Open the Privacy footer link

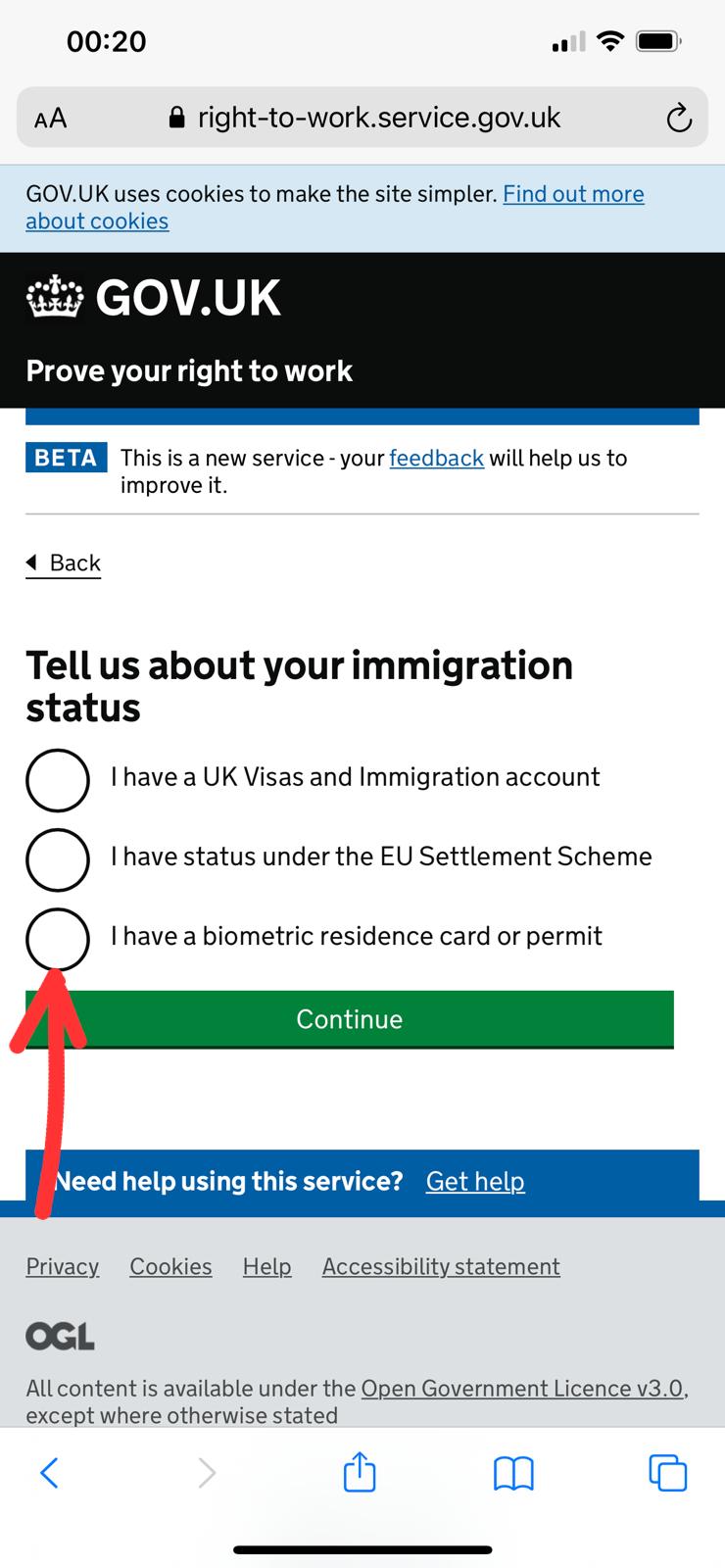point(62,1266)
